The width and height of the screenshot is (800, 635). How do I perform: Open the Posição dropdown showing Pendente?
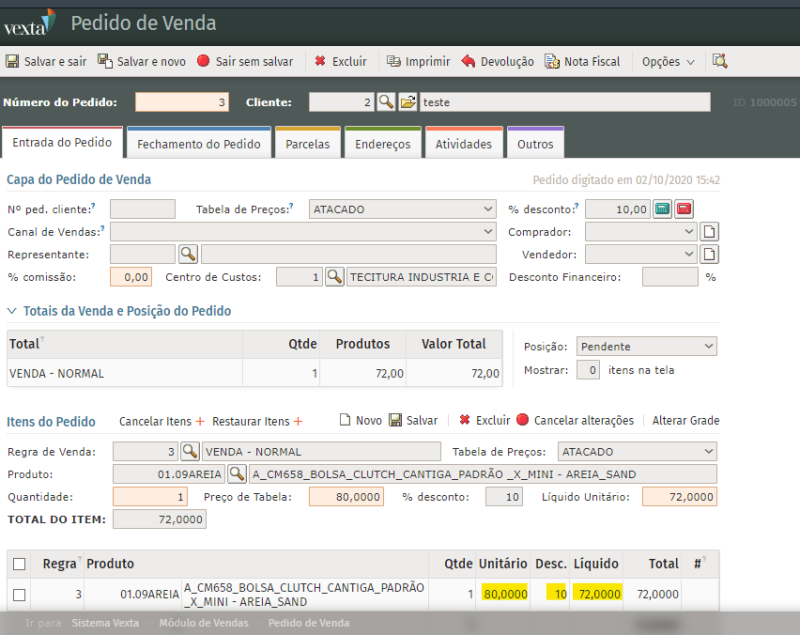tap(646, 346)
